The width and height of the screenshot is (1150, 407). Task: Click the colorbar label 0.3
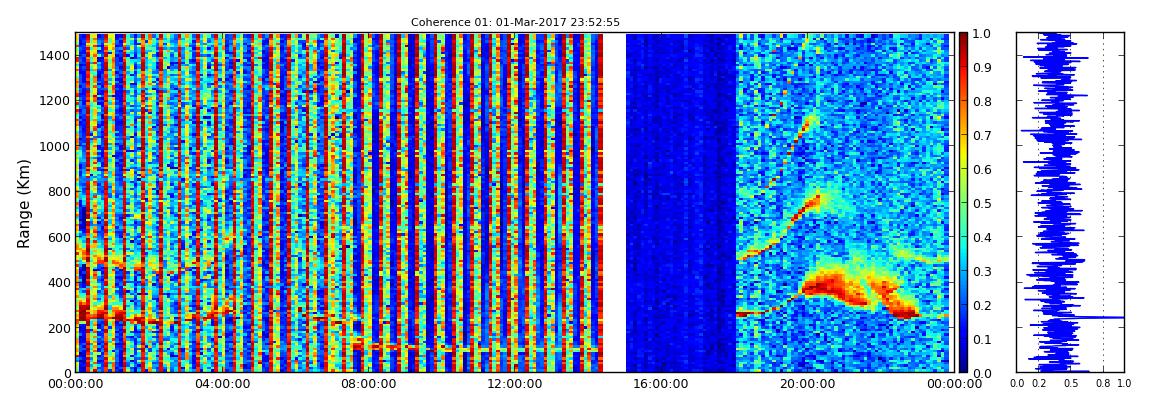981,271
